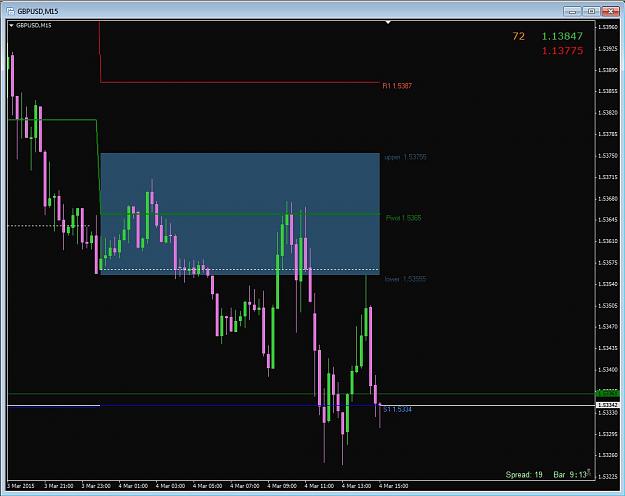The width and height of the screenshot is (625, 496).
Task: Click the Bar 9:13 countdown text
Action: [x=570, y=474]
